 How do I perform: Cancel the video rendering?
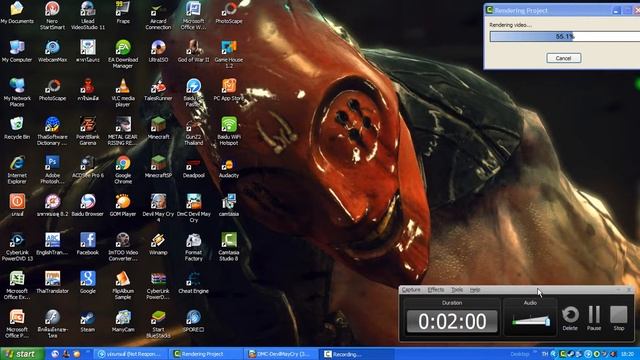coord(563,58)
